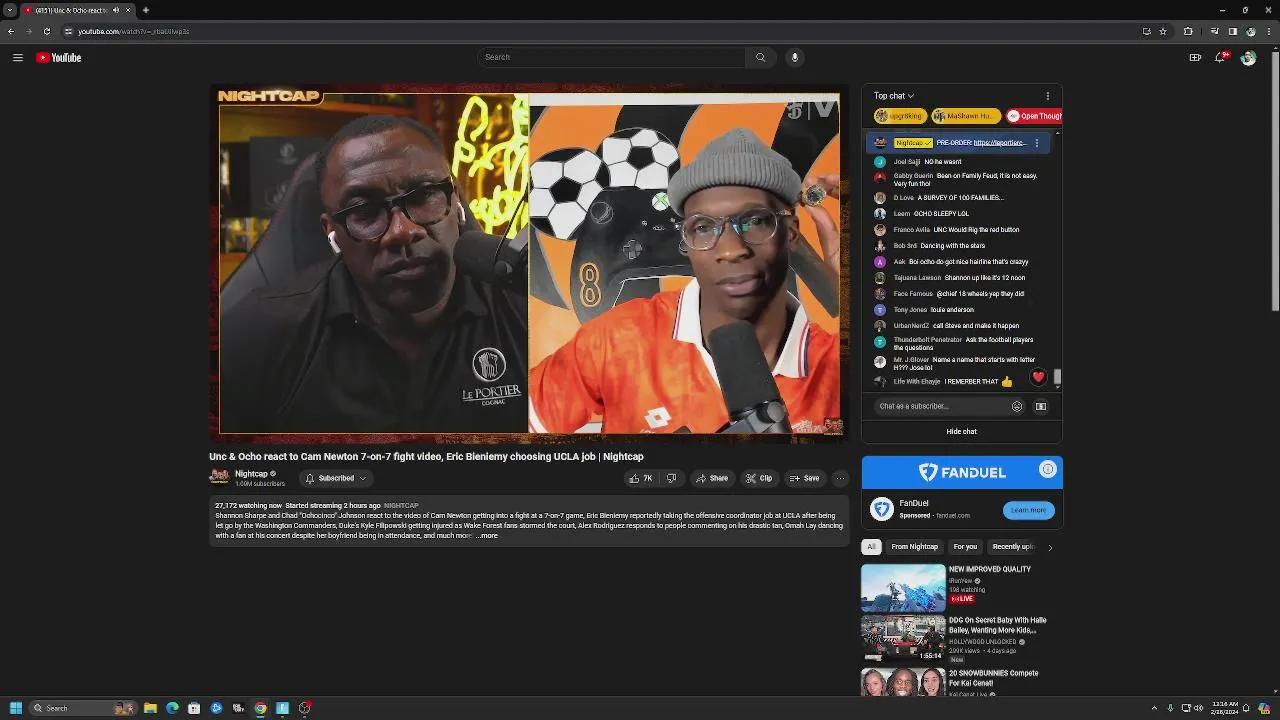The width and height of the screenshot is (1280, 720).
Task: Open the Subscribed notification dropdown
Action: [336, 478]
